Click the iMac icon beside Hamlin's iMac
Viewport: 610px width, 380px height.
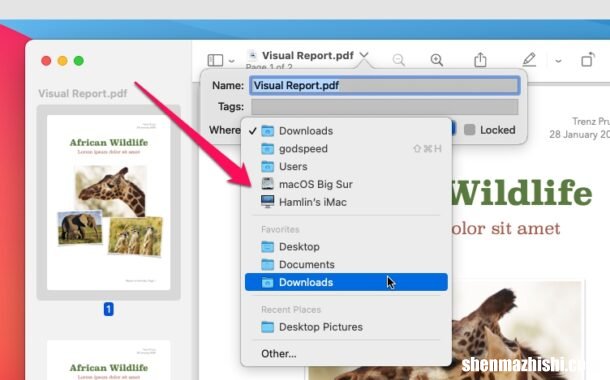pos(267,201)
